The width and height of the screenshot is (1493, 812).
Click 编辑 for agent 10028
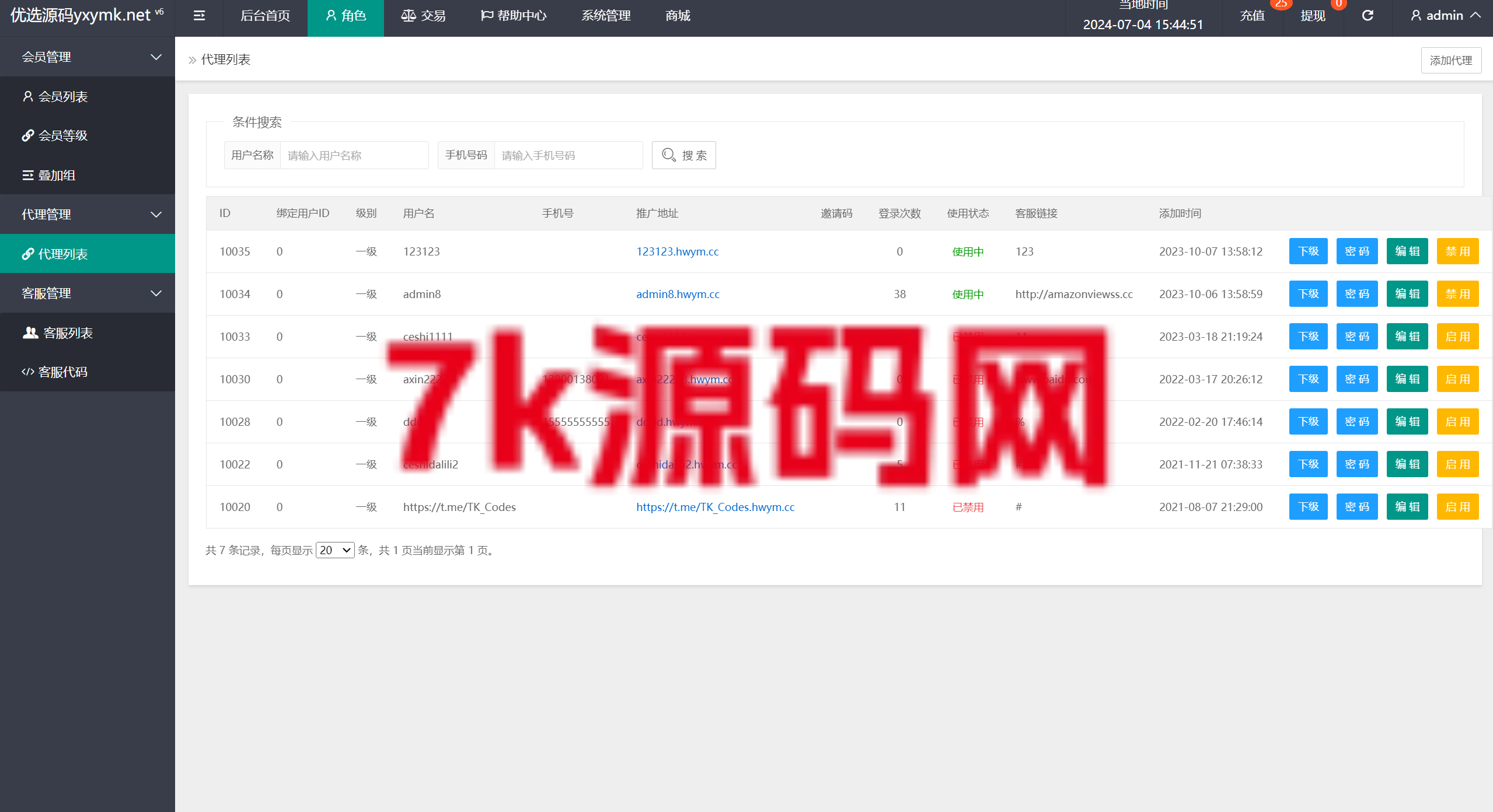1407,422
